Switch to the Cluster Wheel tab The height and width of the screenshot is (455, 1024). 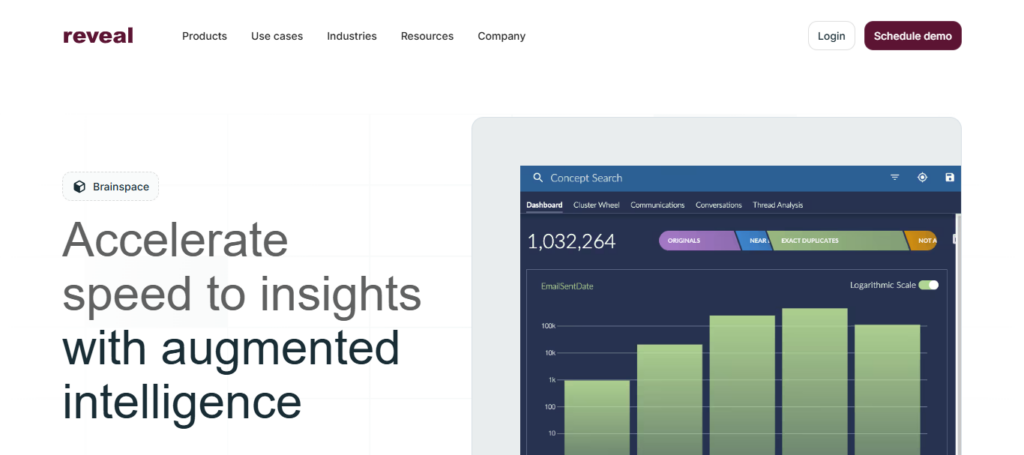click(x=596, y=205)
